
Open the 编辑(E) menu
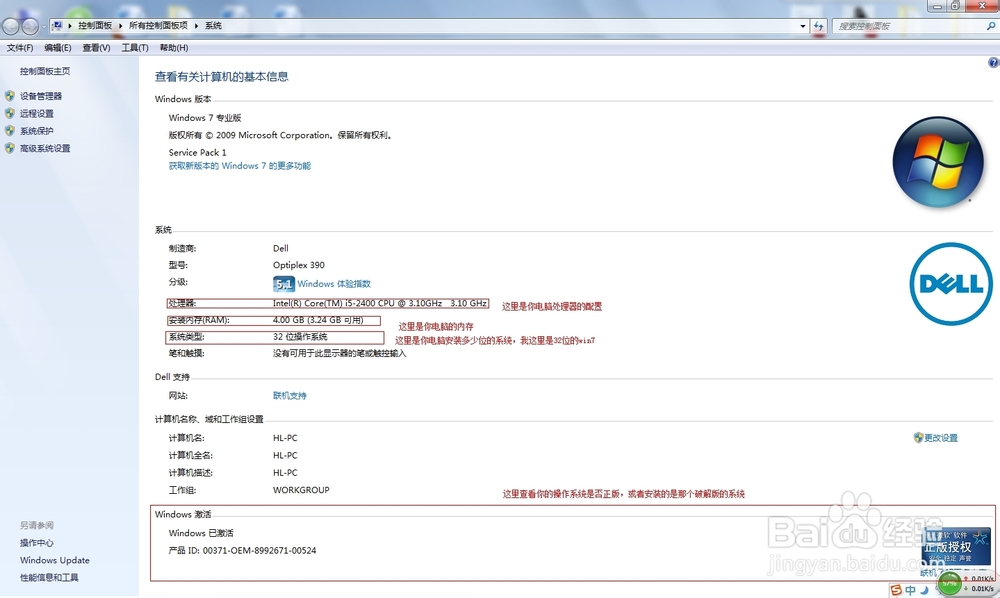pos(57,48)
